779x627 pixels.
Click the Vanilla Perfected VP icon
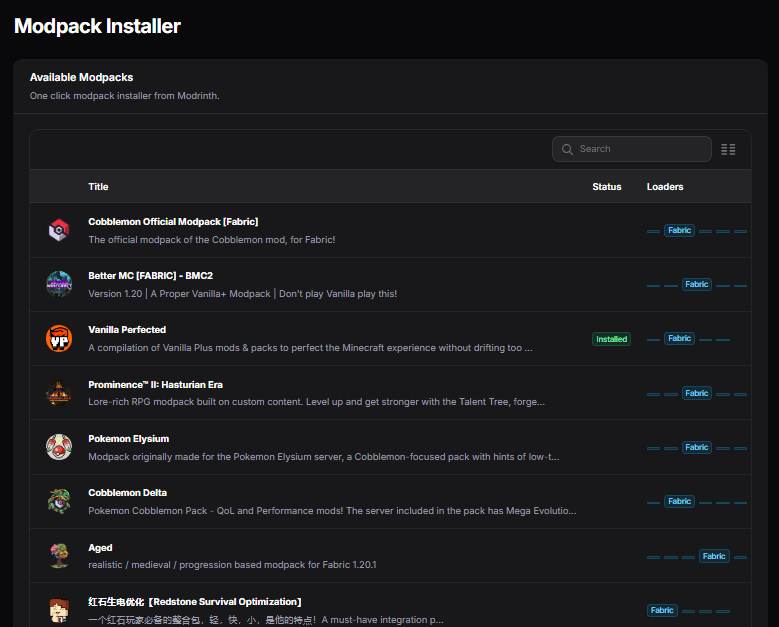coord(59,338)
